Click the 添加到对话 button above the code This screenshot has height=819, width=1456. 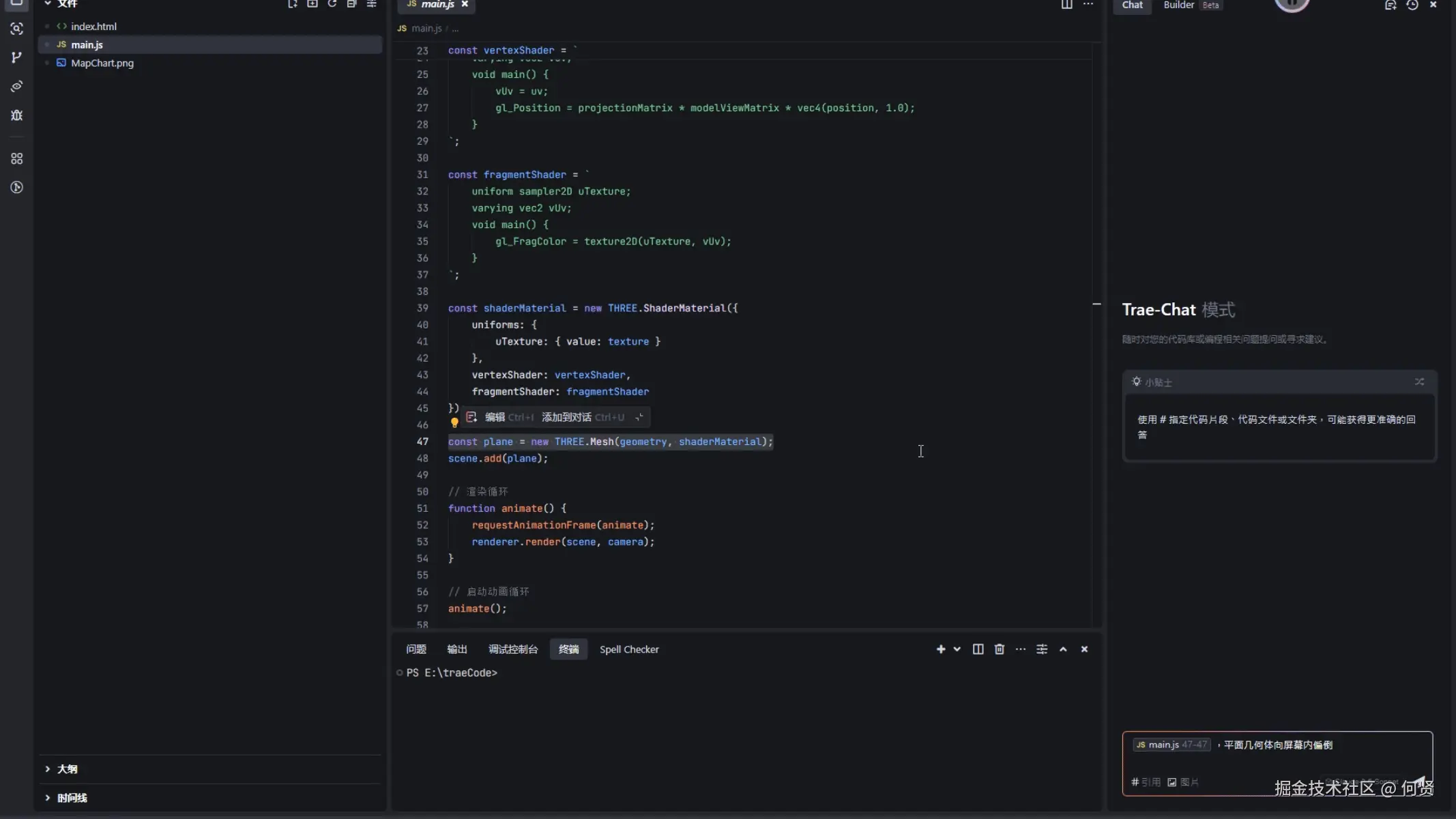click(566, 417)
